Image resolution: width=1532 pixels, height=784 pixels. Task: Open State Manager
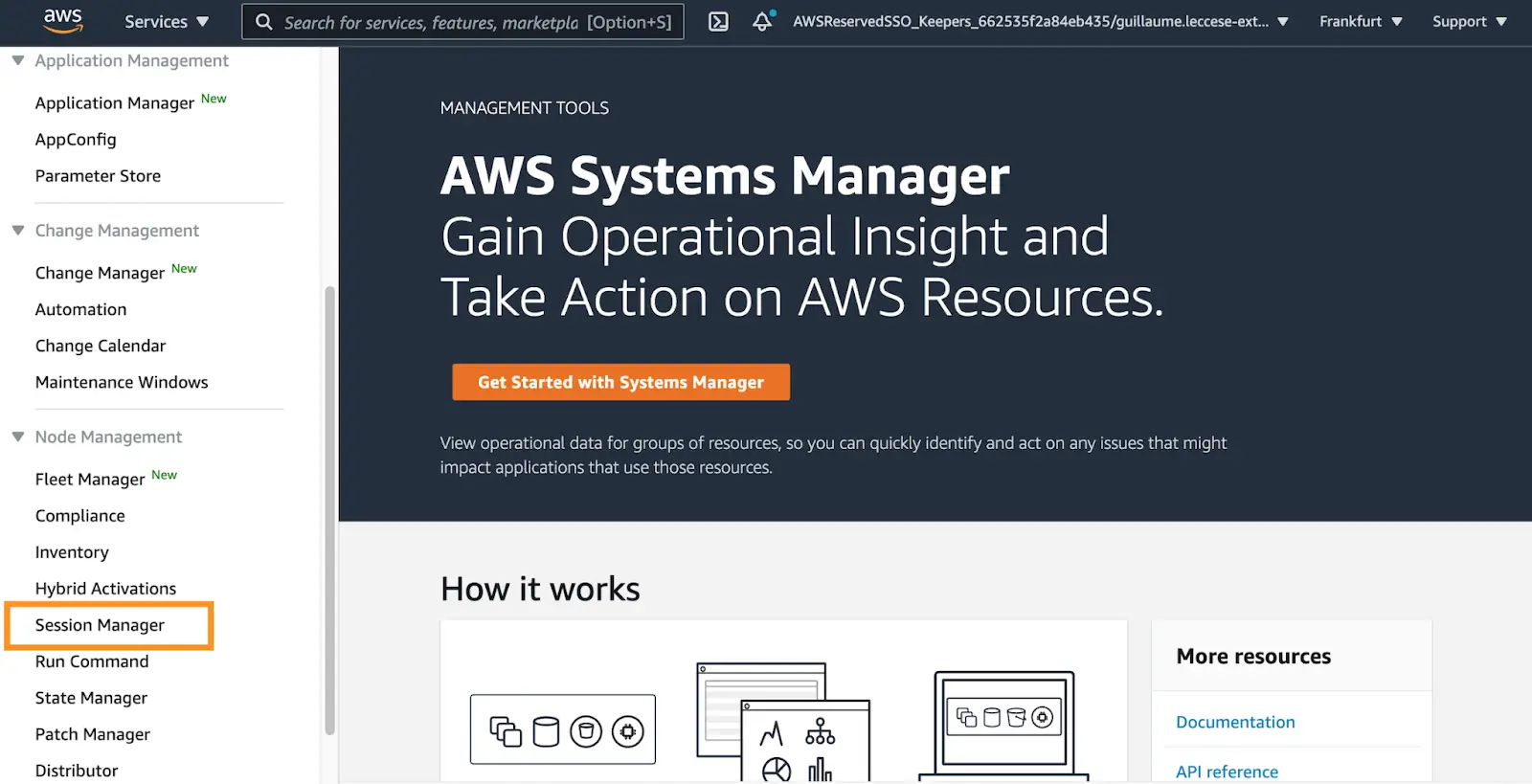tap(92, 698)
